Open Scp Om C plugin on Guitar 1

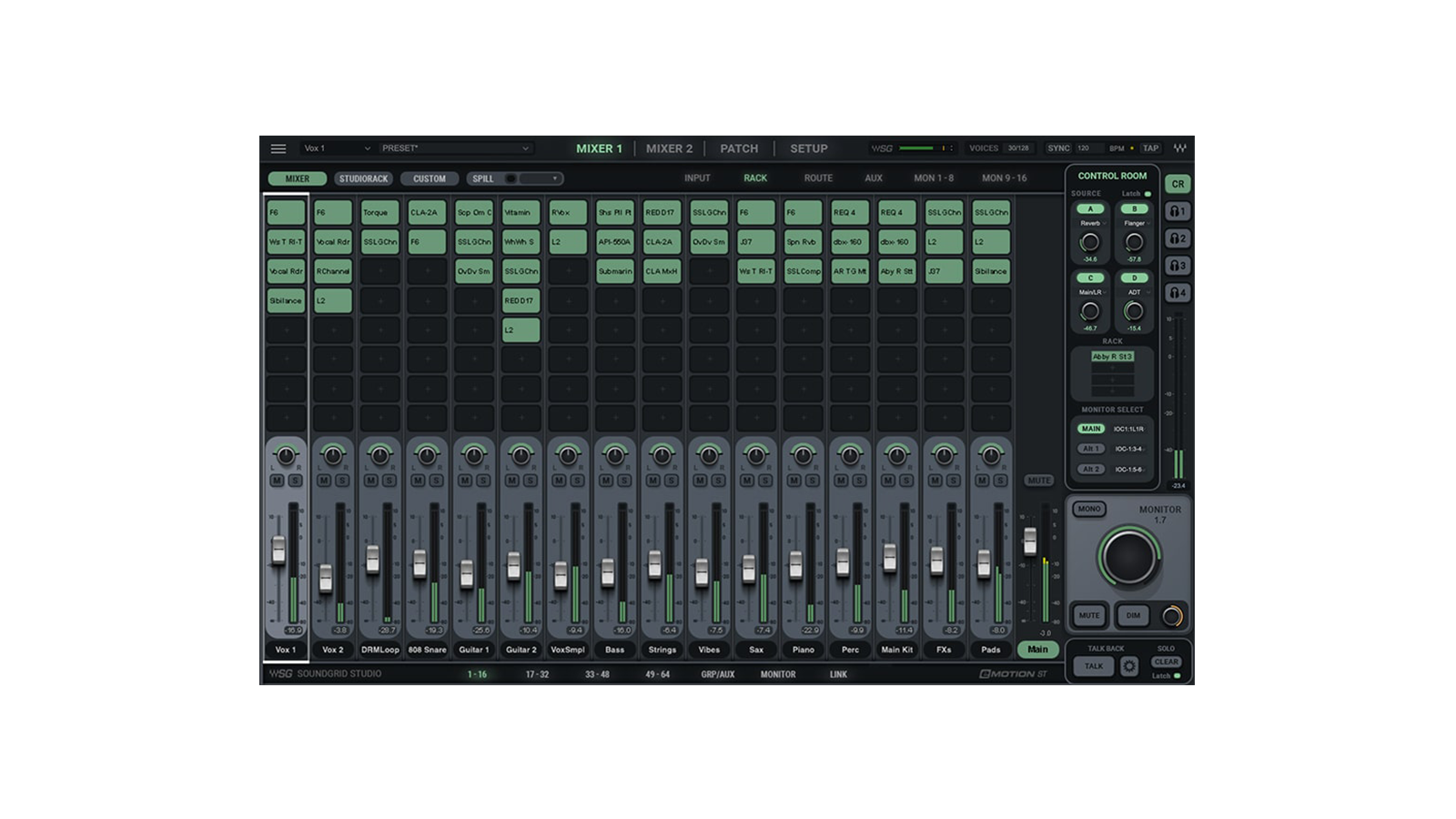(x=474, y=212)
